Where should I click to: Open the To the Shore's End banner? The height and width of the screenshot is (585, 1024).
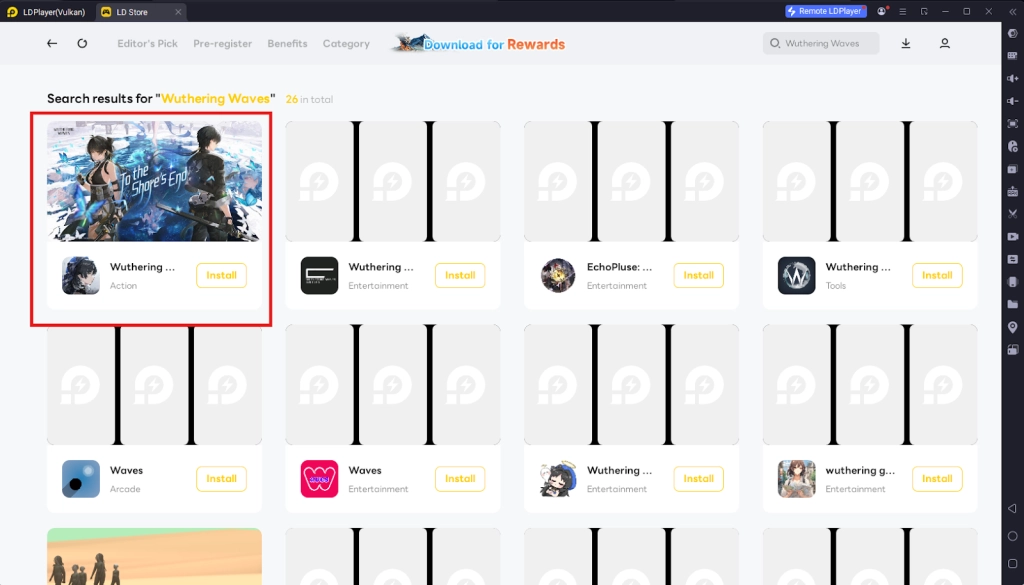click(x=154, y=182)
